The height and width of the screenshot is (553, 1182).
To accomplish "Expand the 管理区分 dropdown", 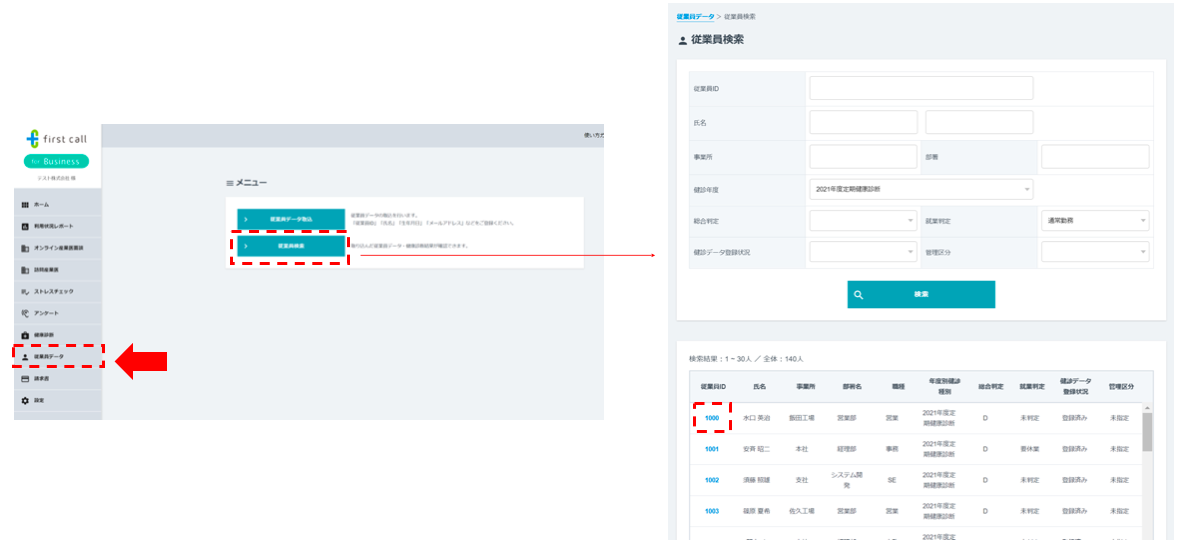I will 1094,252.
